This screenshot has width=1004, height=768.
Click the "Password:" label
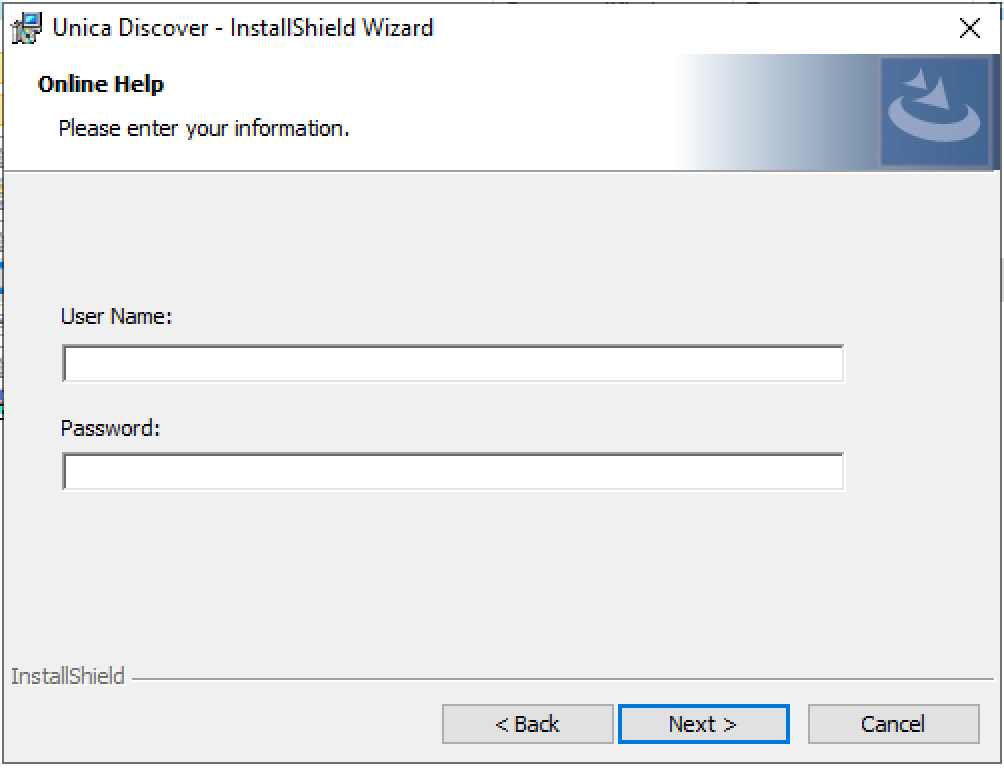(111, 429)
